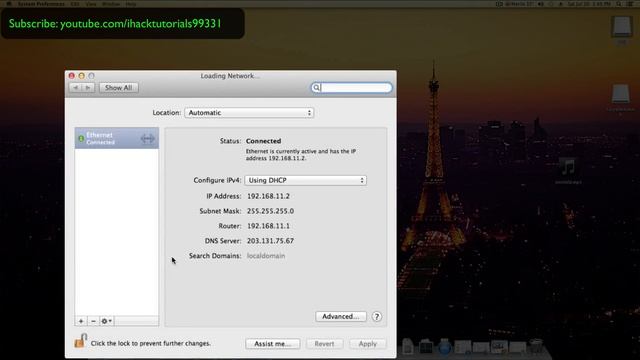This screenshot has height=360, width=640.
Task: Open the second drive icon on desktop
Action: pyautogui.click(x=621, y=95)
